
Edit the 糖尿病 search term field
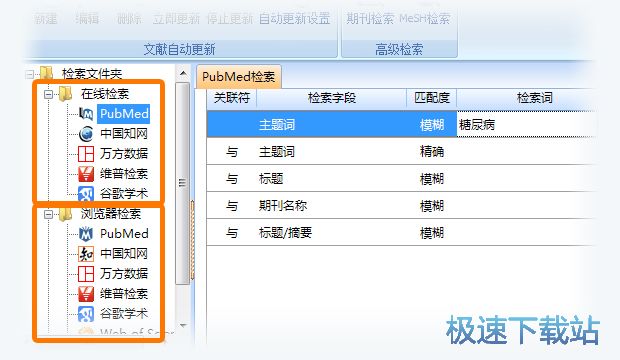[x=527, y=125]
